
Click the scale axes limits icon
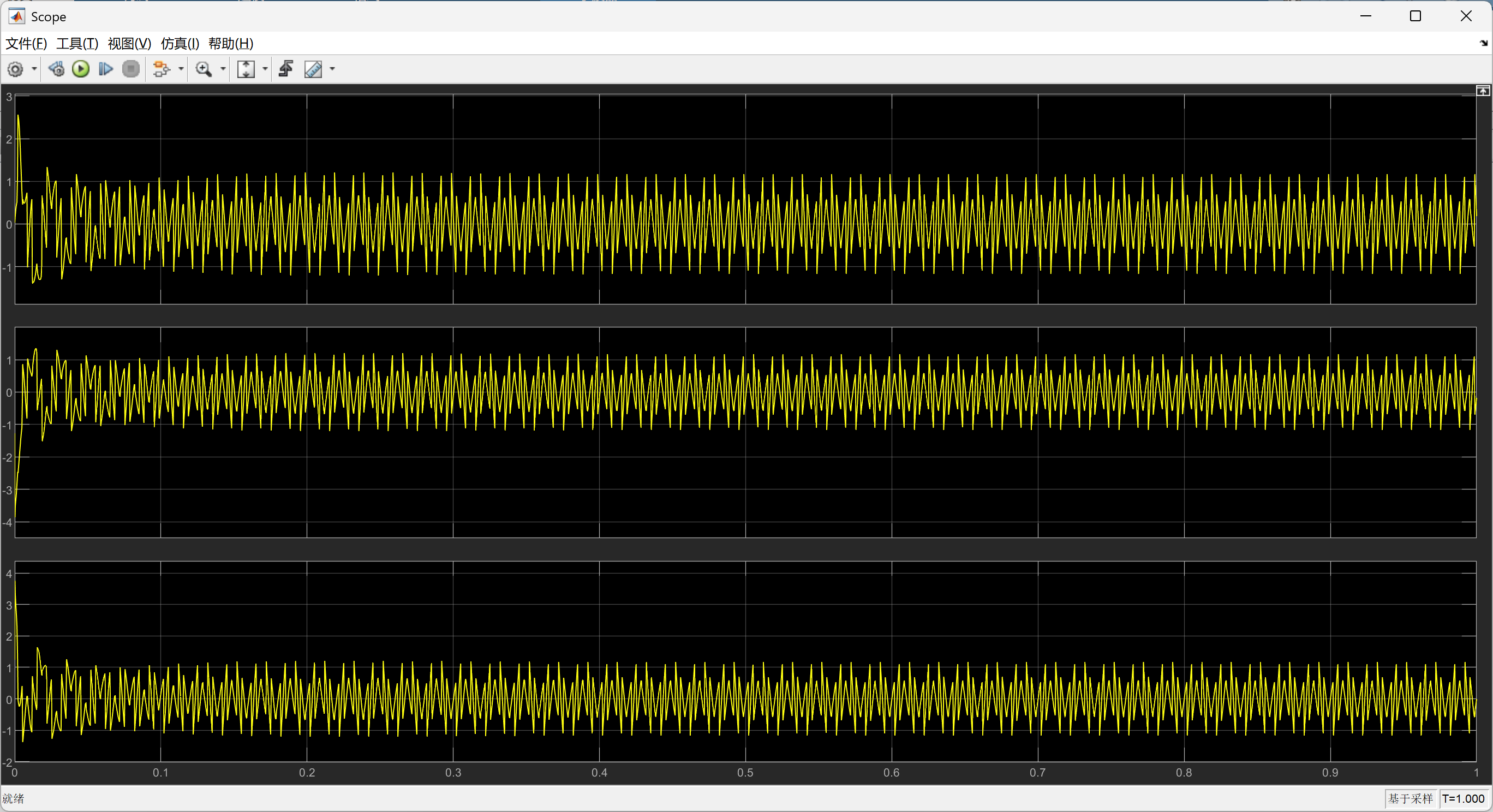coord(246,69)
